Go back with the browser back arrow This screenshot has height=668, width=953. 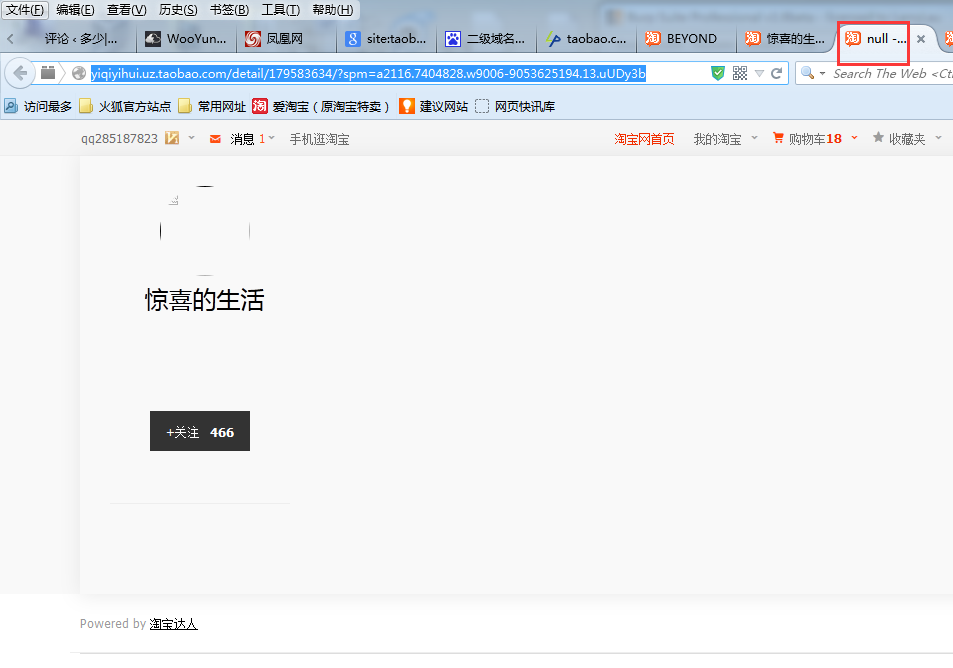[20, 74]
